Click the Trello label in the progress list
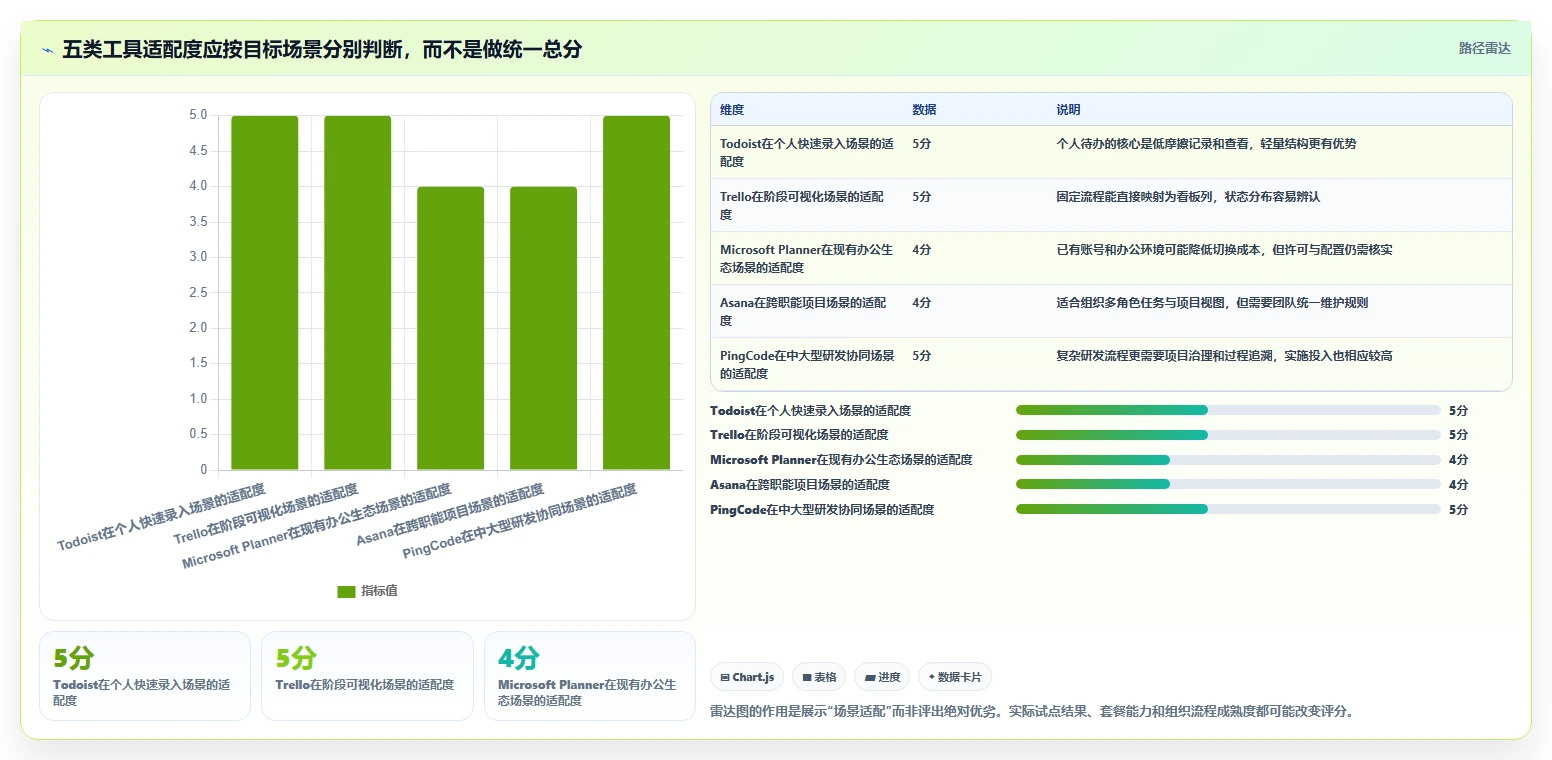This screenshot has height=760, width=1552. 799,436
